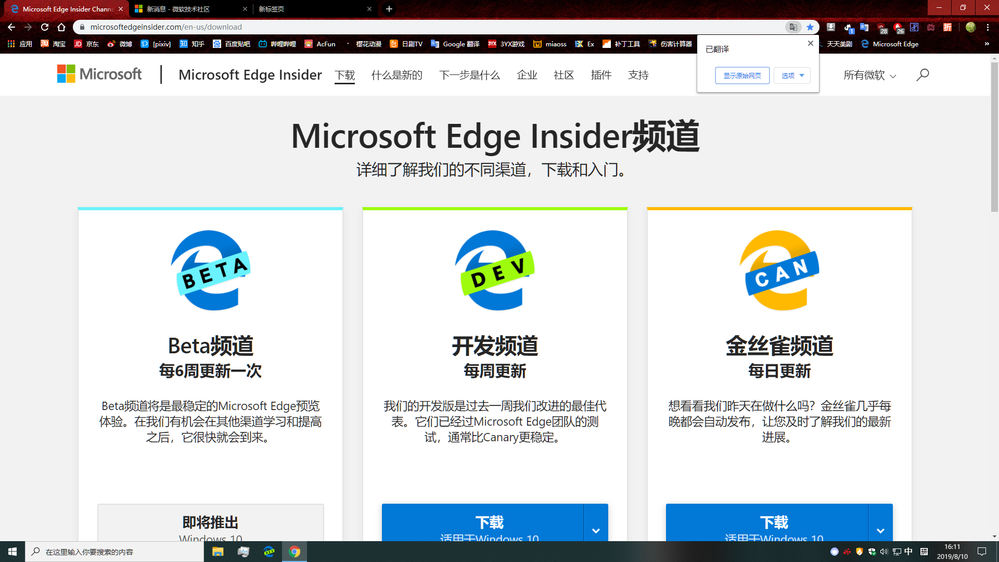Click Microsoft Edge Insider header link
This screenshot has width=999, height=562.
click(250, 75)
